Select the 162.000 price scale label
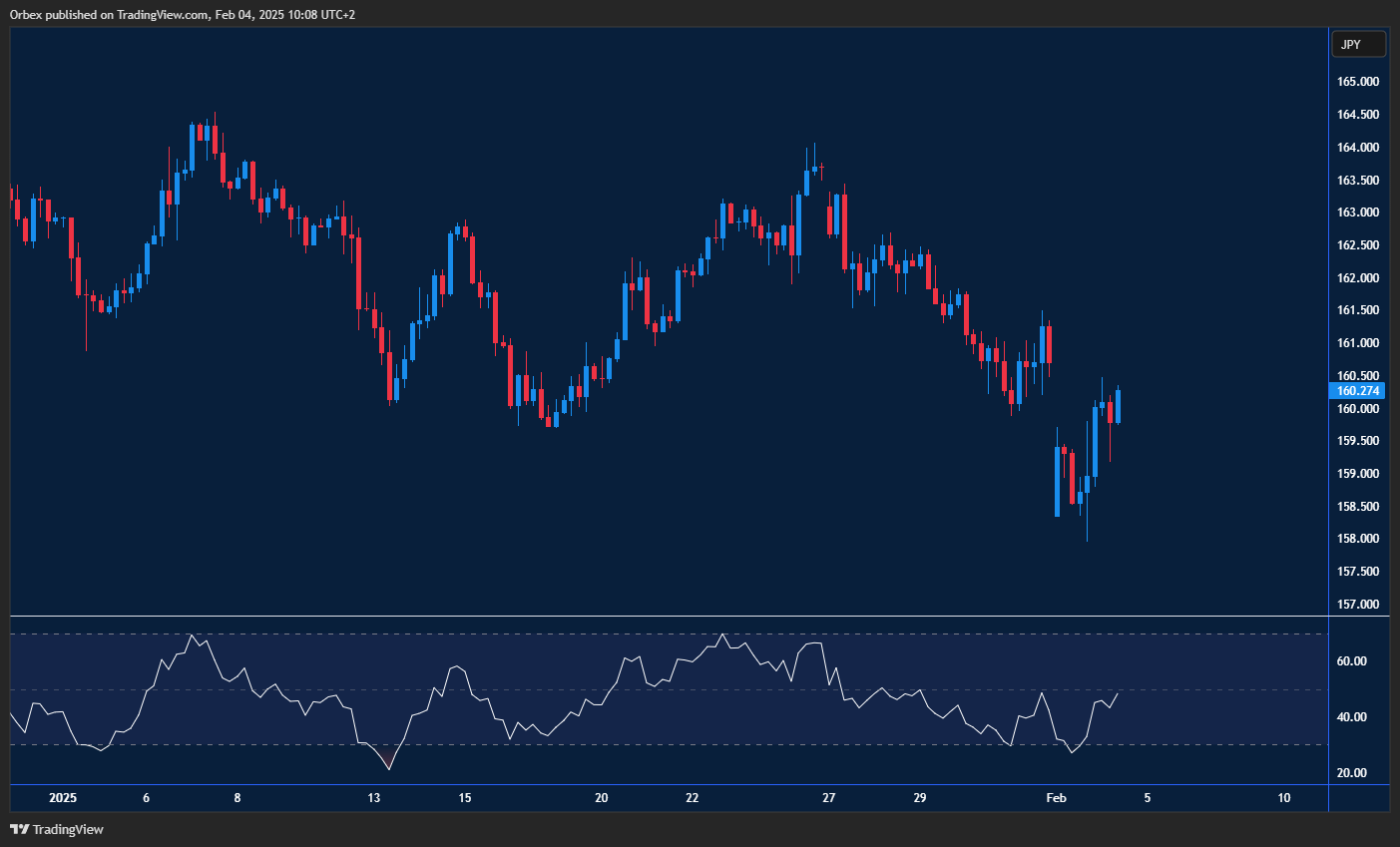This screenshot has height=847, width=1400. click(x=1358, y=278)
